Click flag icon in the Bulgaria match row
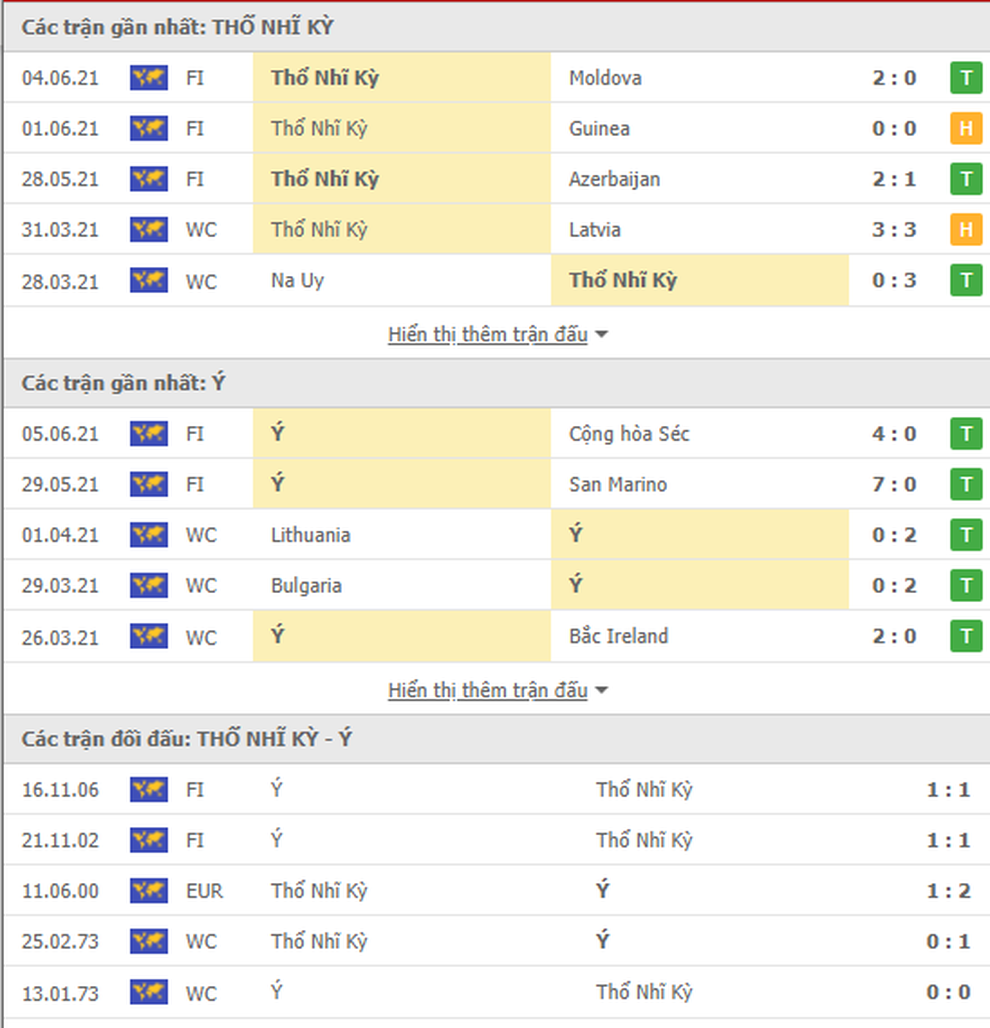The height and width of the screenshot is (1028, 990). pyautogui.click(x=148, y=585)
